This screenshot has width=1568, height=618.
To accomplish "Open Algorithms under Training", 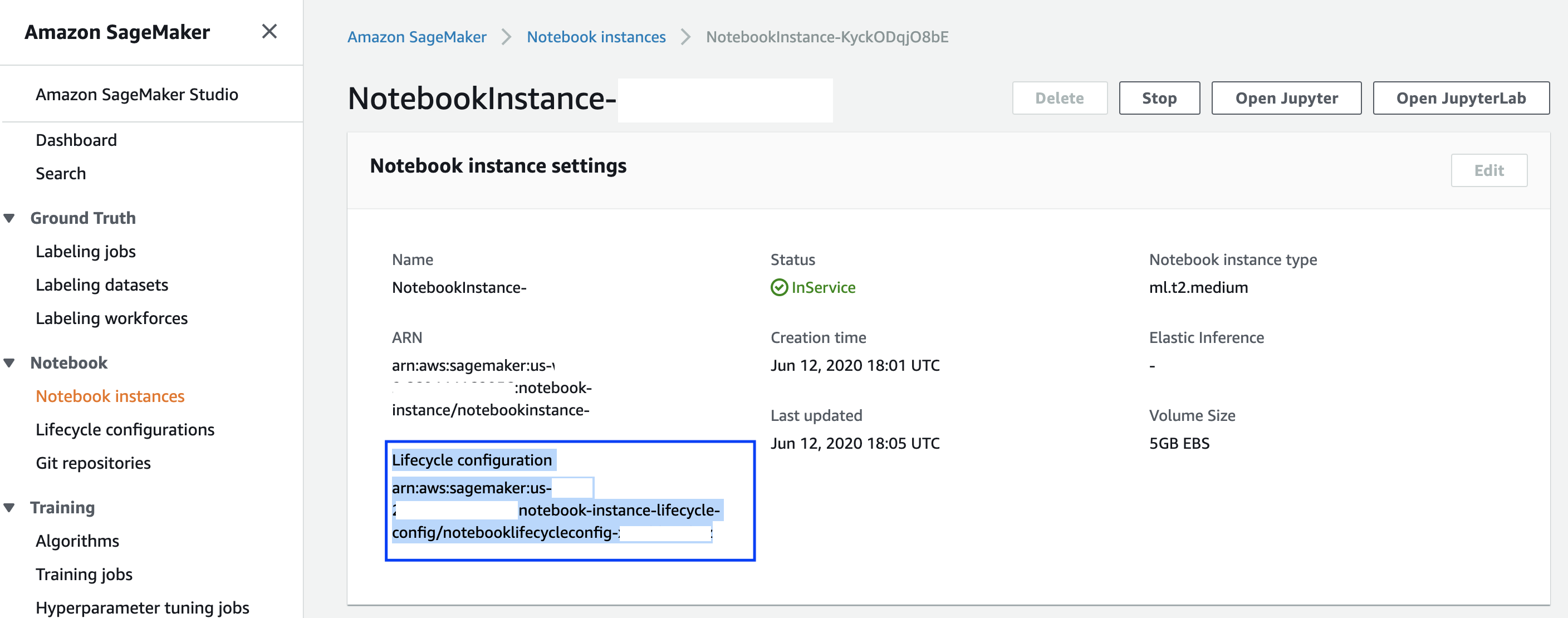I will click(x=77, y=541).
